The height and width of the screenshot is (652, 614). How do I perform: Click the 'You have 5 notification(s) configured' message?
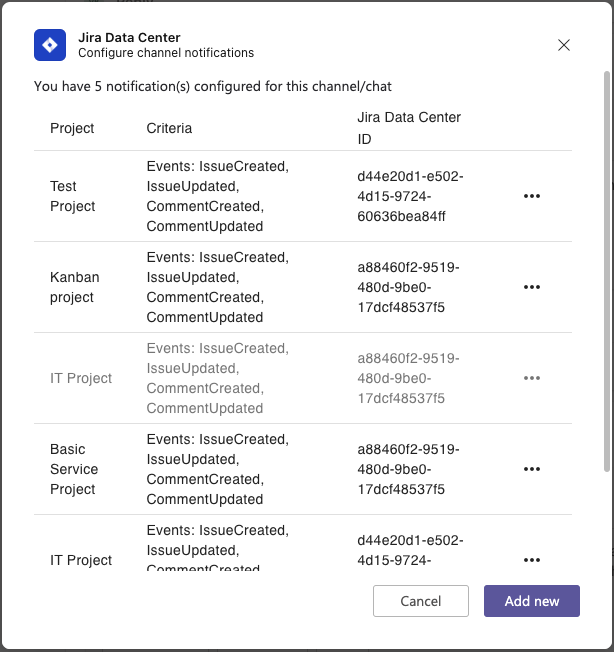click(213, 86)
